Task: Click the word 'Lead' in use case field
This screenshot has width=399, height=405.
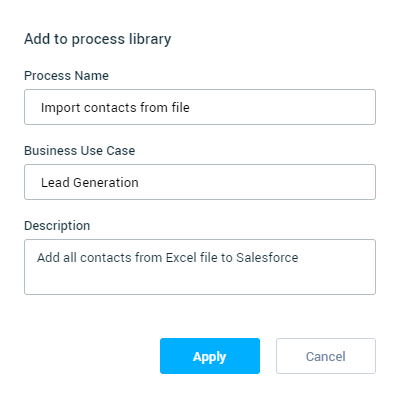Action: click(55, 183)
